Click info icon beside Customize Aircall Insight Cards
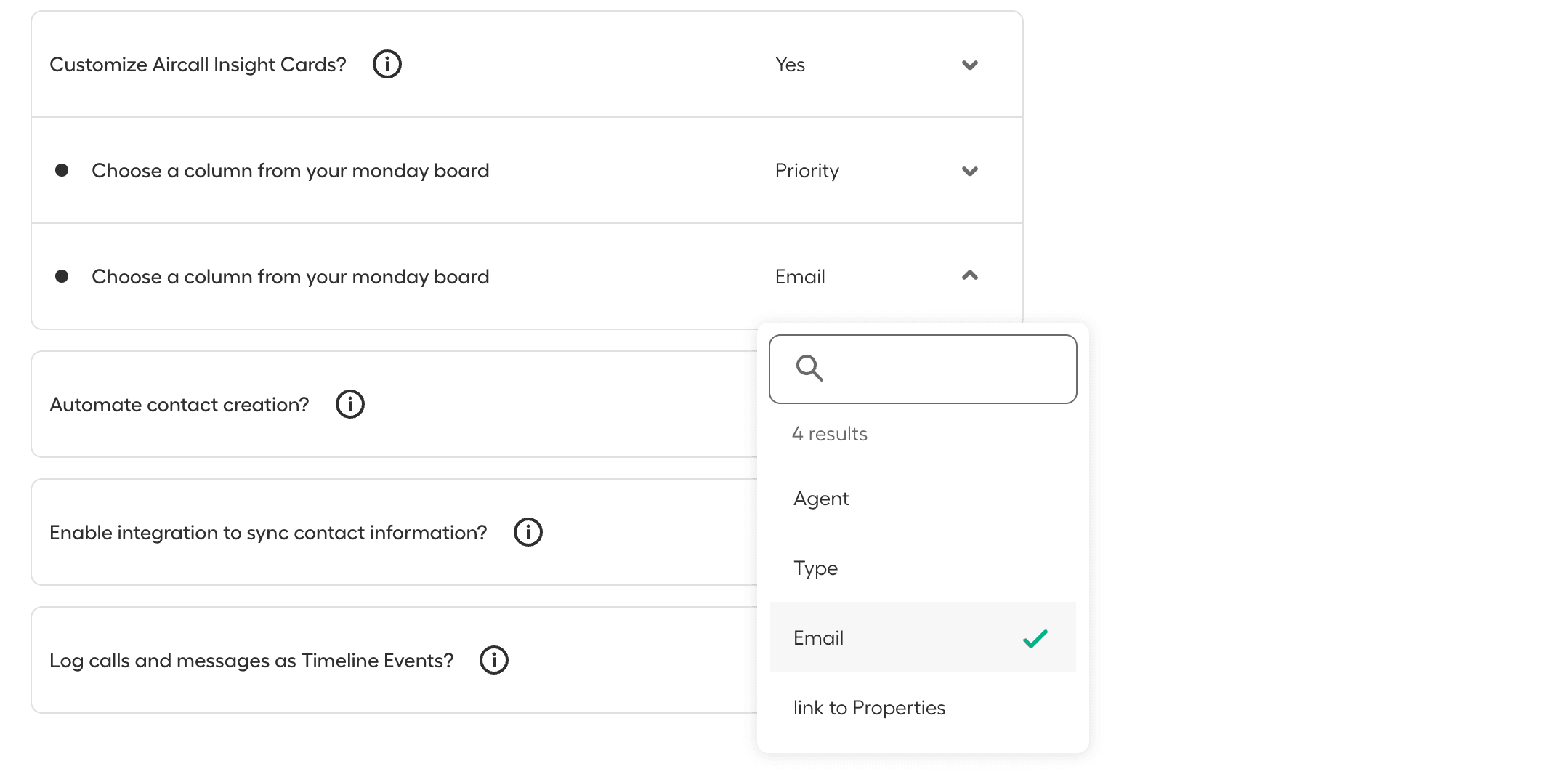1568x769 pixels. [x=387, y=64]
